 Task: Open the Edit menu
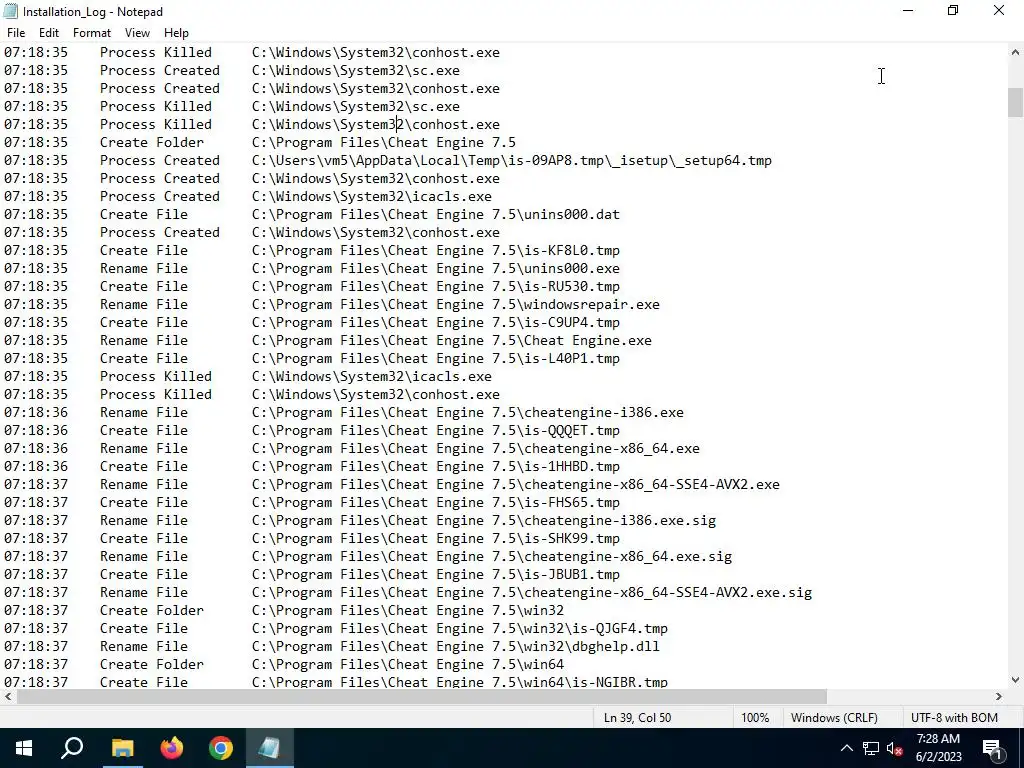(49, 33)
